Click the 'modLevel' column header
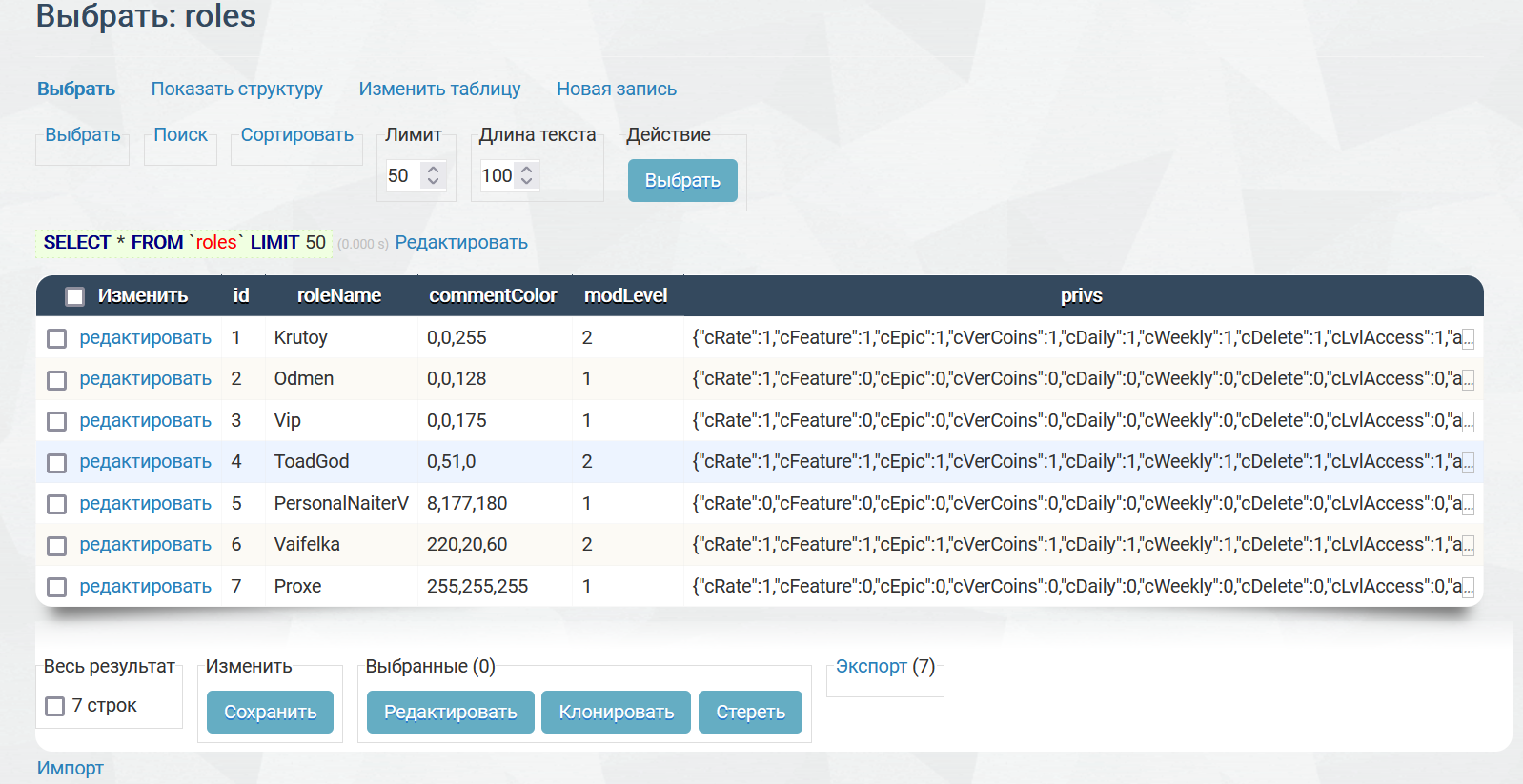The height and width of the screenshot is (784, 1523). 625,295
